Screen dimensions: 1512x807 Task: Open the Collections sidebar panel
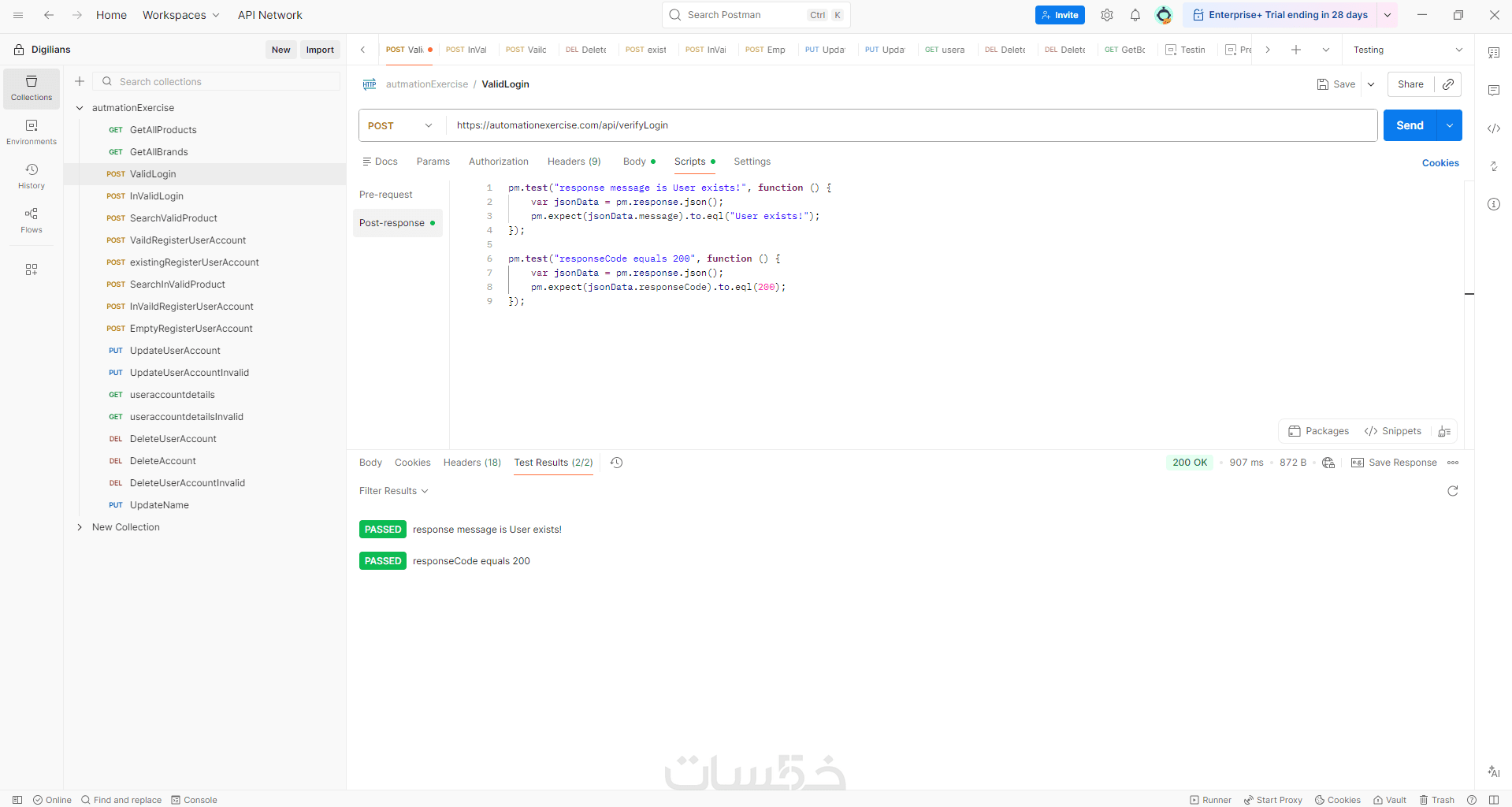point(32,88)
